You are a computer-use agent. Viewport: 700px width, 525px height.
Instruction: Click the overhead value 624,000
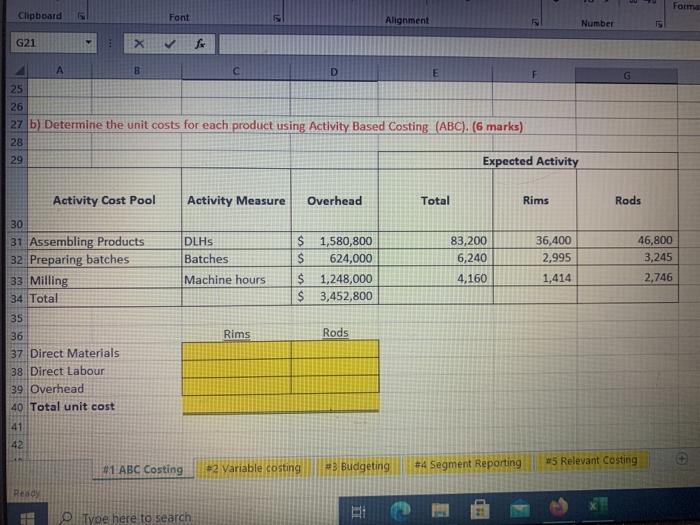click(335, 258)
